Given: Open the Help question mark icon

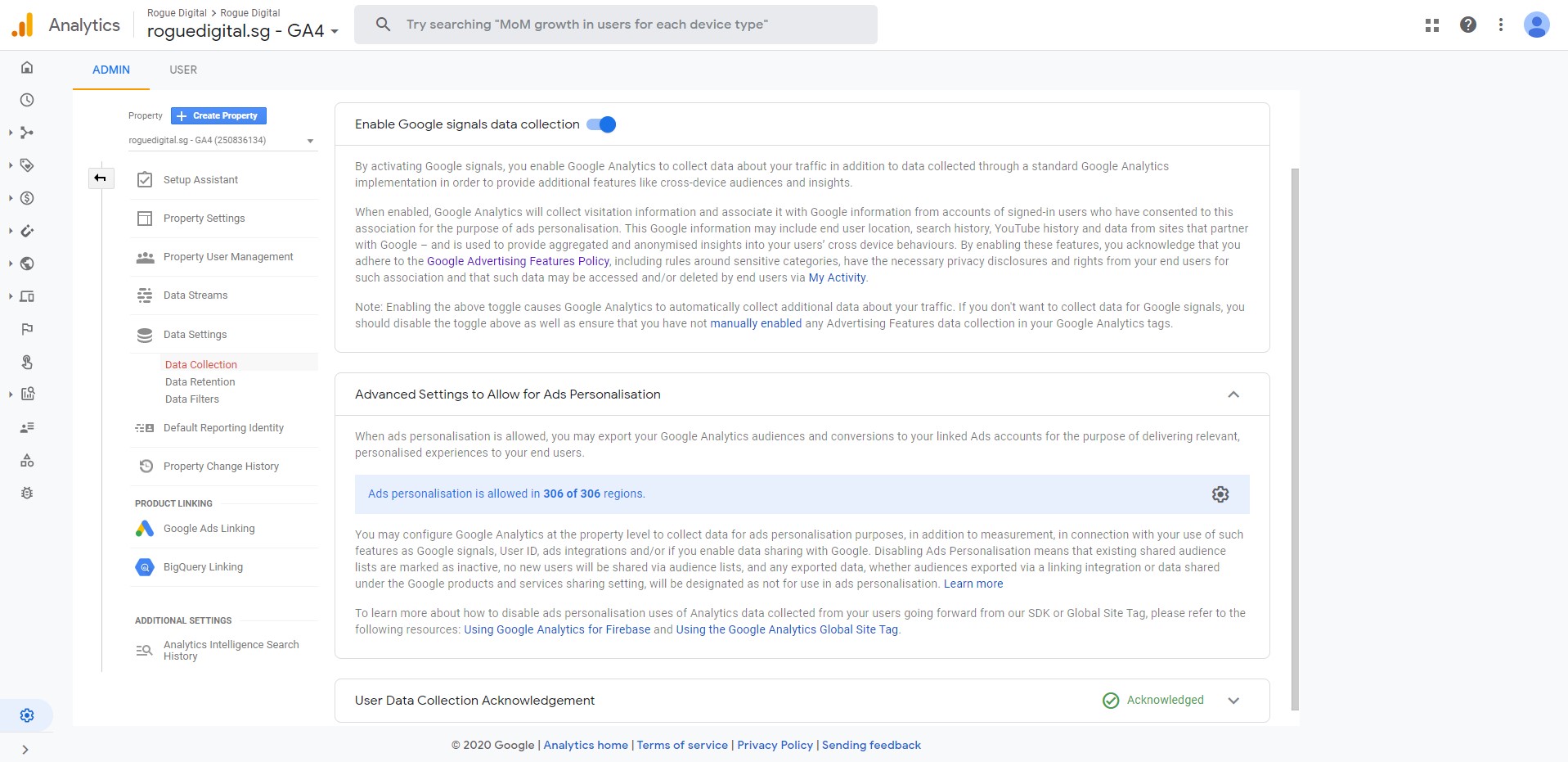Looking at the screenshot, I should 1468,25.
